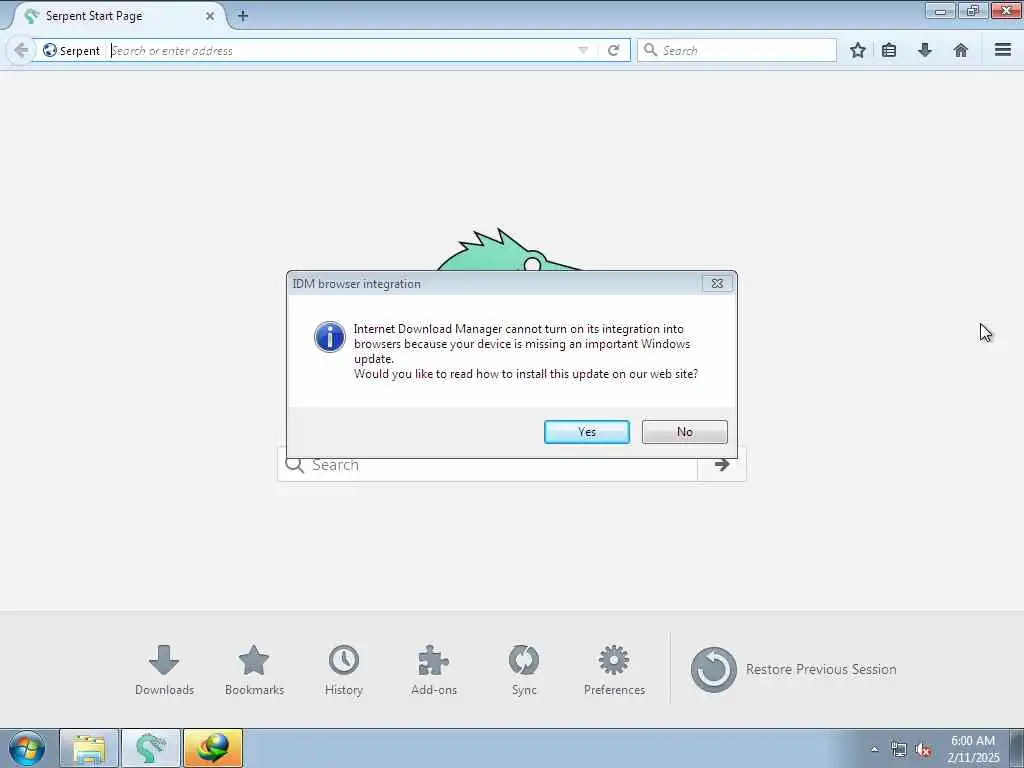Focus the Search or enter address field
Viewport: 1024px width, 768px height.
pos(340,50)
